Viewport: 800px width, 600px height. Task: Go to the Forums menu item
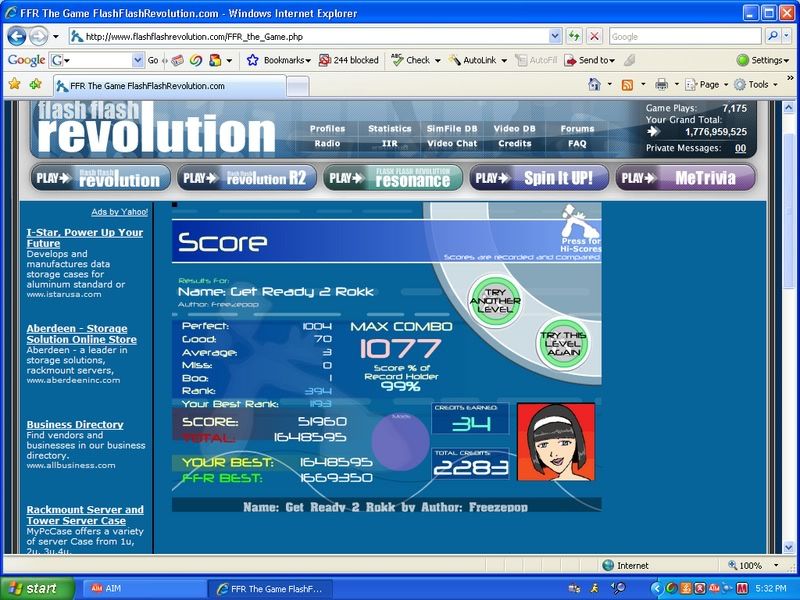coord(577,129)
